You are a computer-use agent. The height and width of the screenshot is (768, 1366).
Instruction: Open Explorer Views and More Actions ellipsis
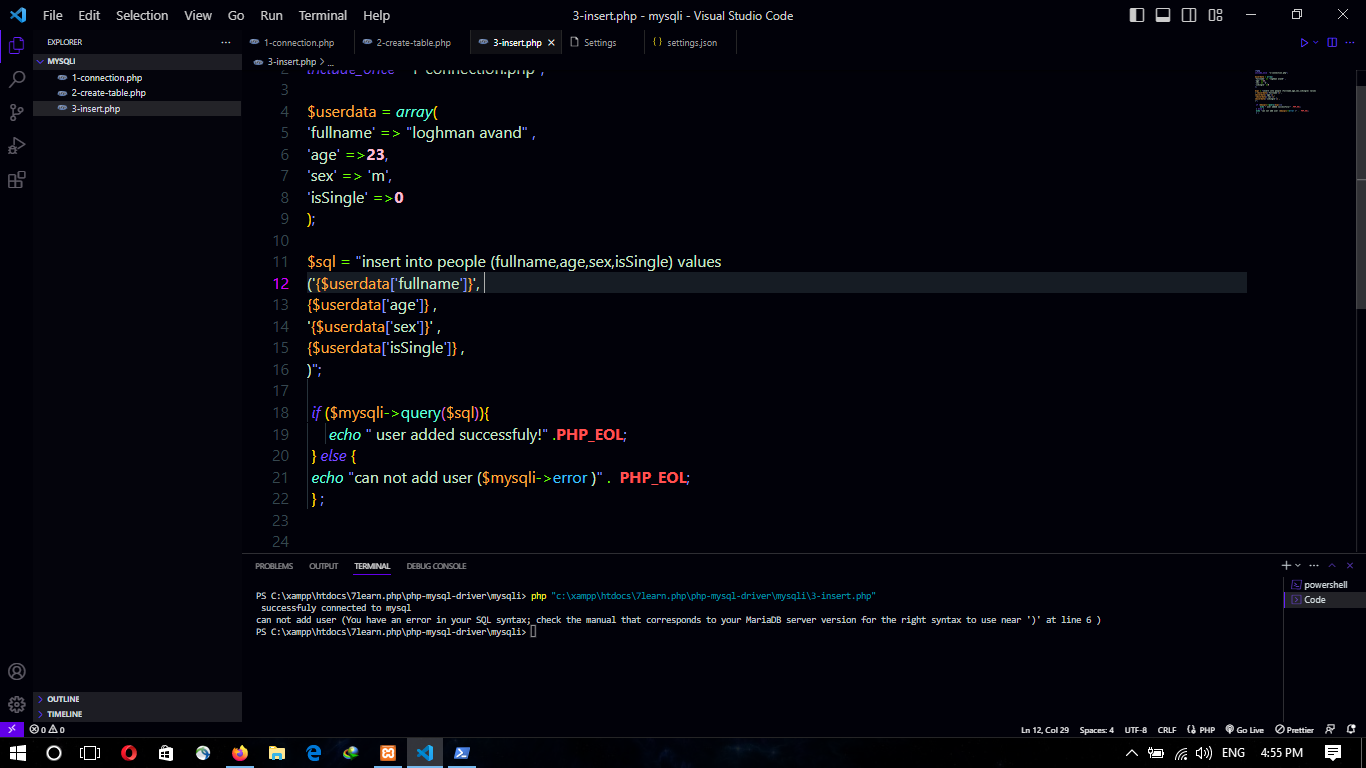[x=226, y=43]
